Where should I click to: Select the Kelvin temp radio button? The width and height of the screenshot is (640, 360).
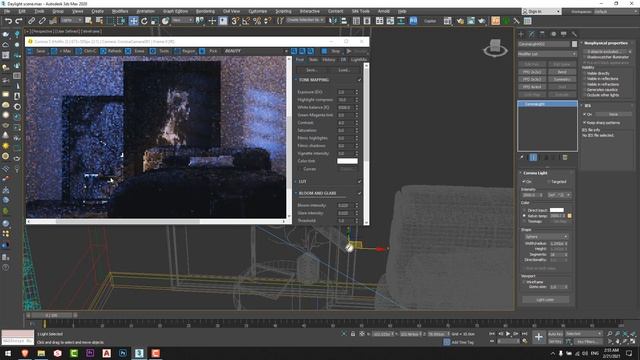point(524,216)
